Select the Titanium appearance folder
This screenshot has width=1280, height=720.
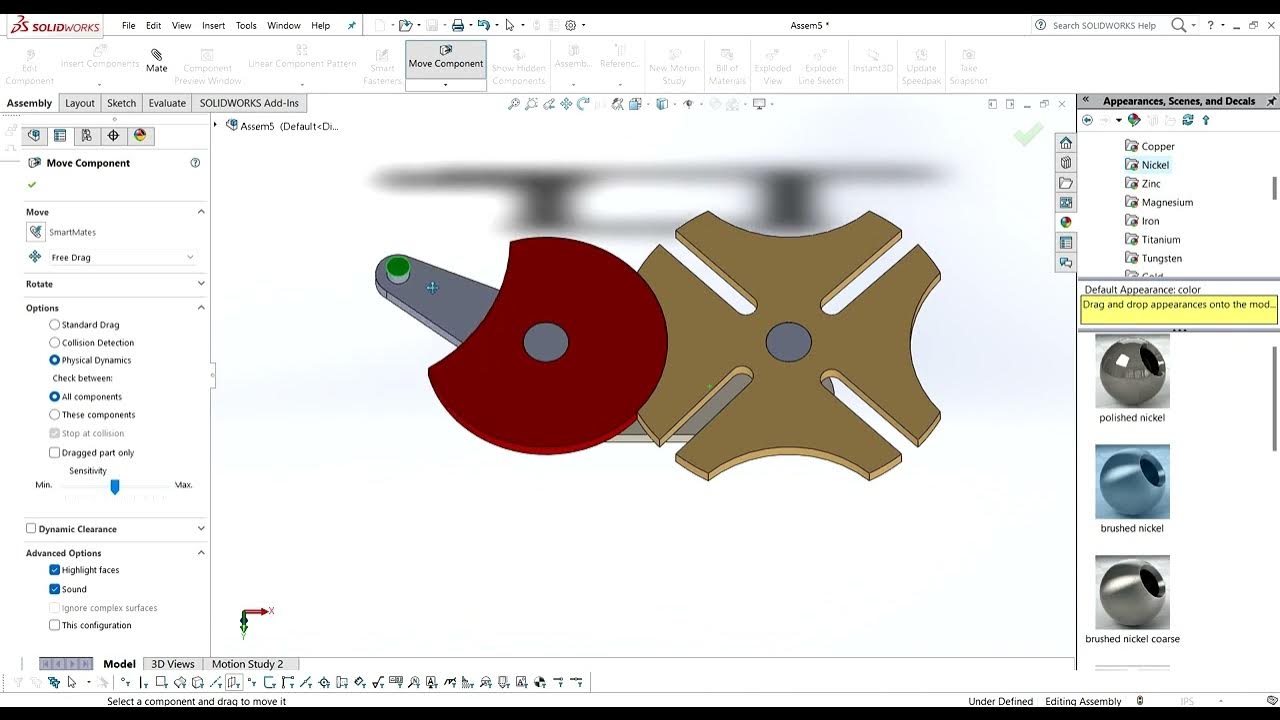coord(1153,240)
